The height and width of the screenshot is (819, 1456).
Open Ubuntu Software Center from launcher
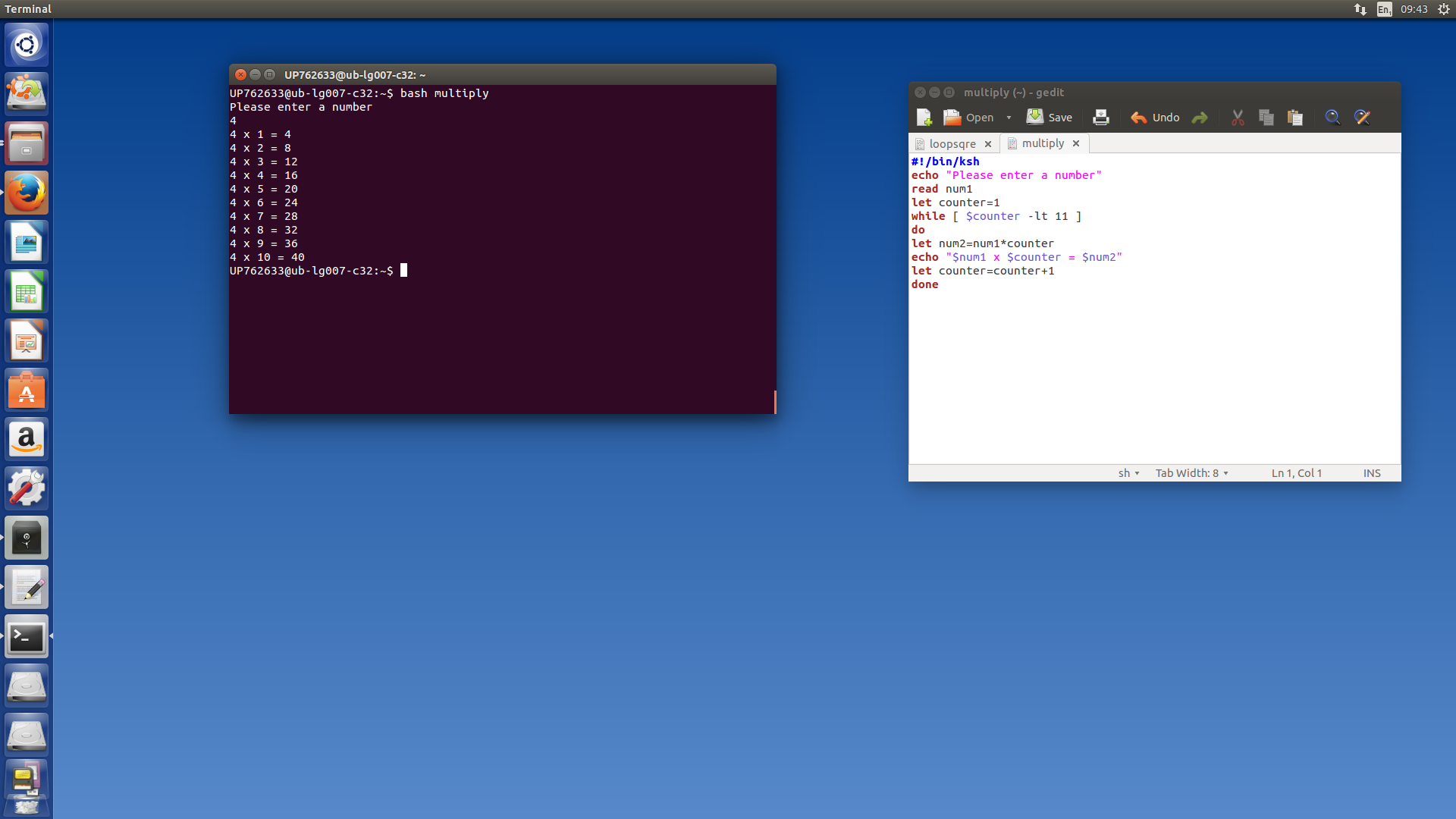pyautogui.click(x=27, y=390)
